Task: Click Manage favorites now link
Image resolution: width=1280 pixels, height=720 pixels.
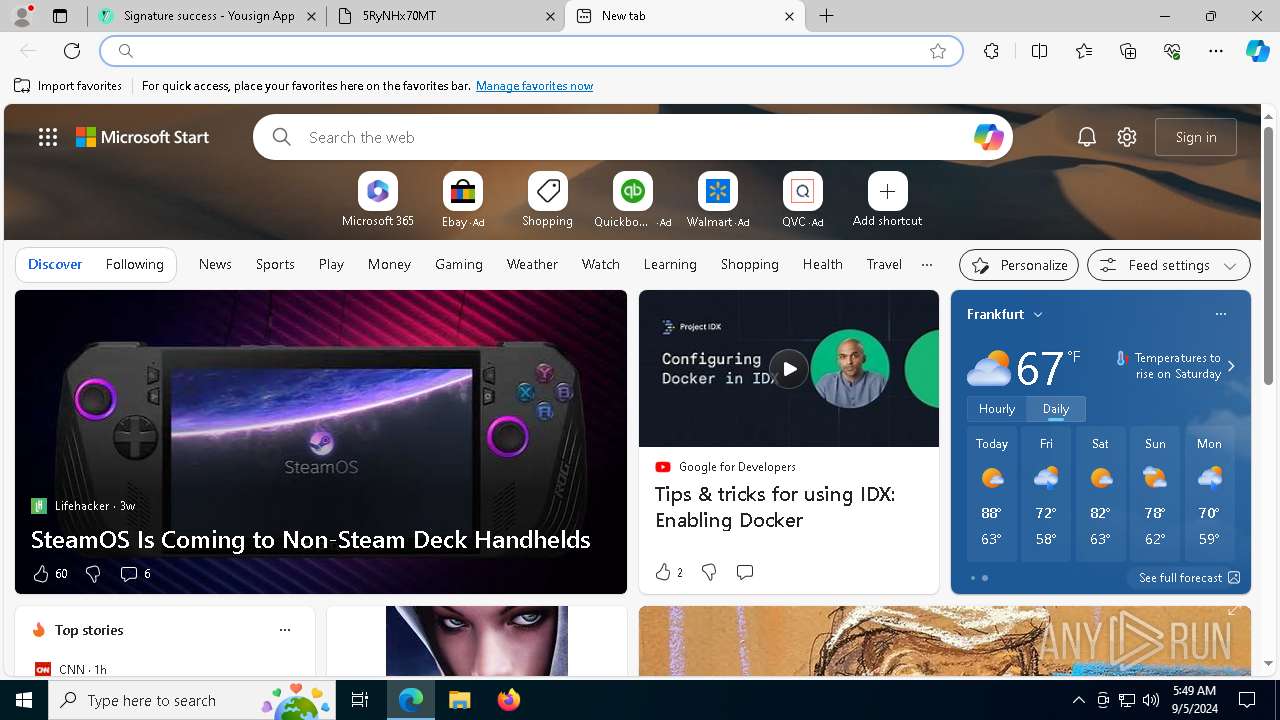Action: tap(534, 86)
